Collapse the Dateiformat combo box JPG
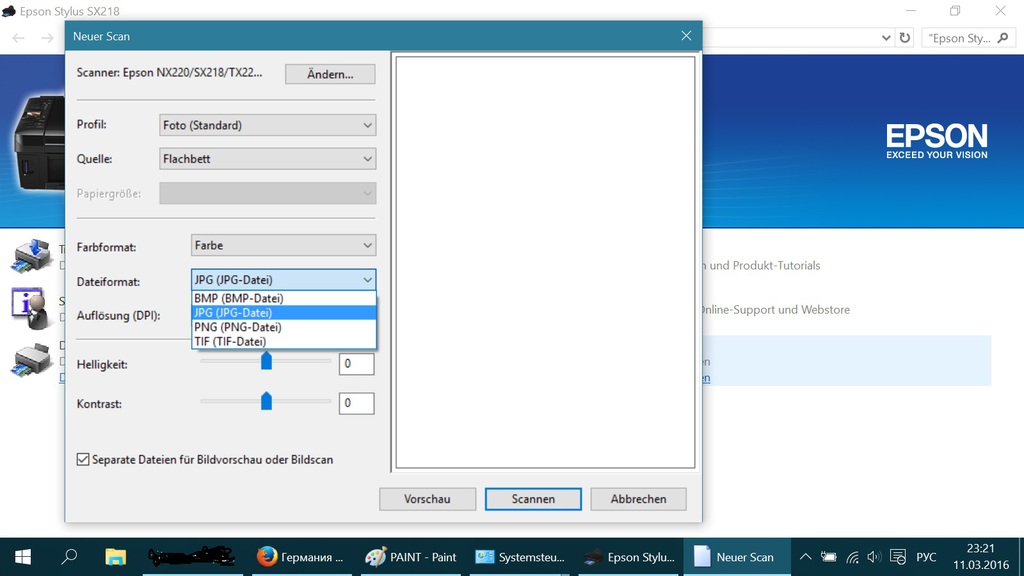The height and width of the screenshot is (576, 1024). (x=283, y=280)
